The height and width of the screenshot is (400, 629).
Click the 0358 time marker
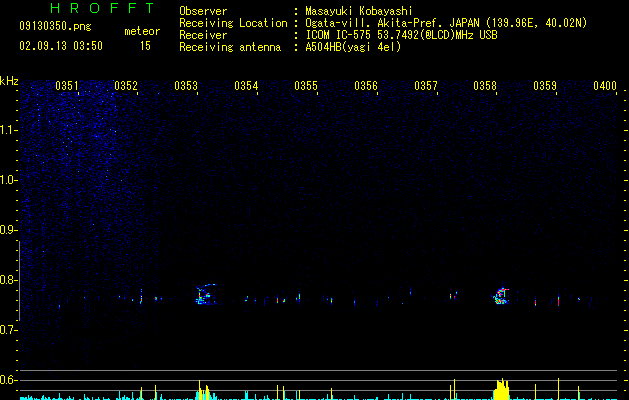click(485, 86)
